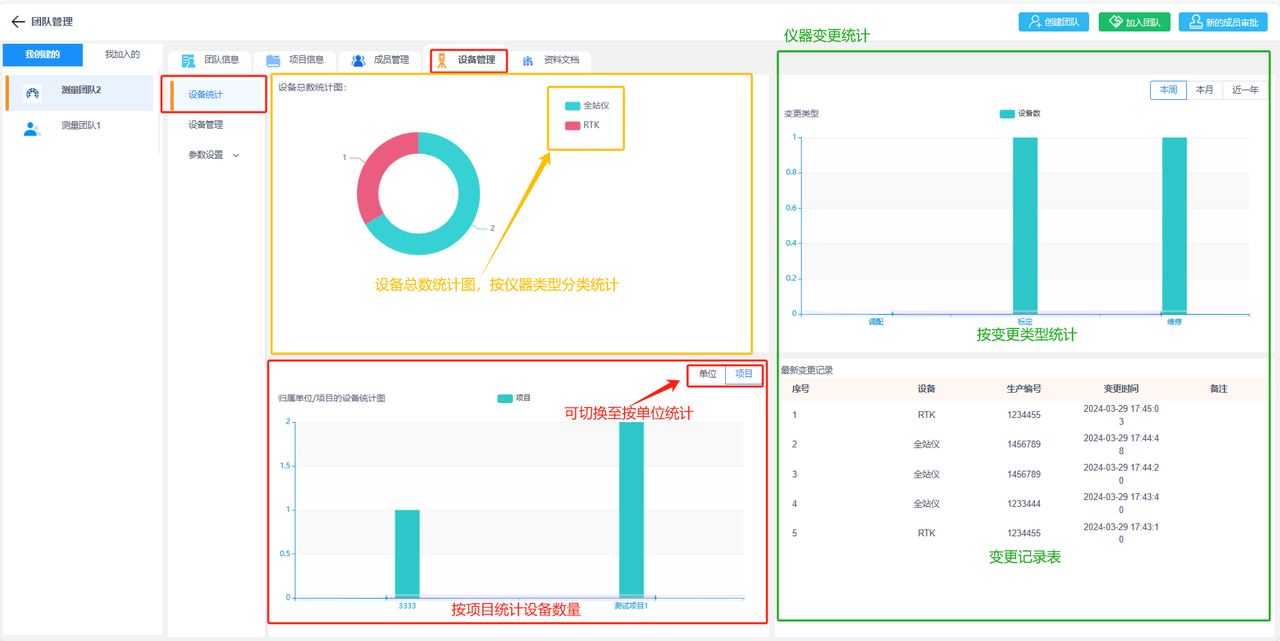Select the 本月 time range
Viewport: 1280px width, 641px height.
pyautogui.click(x=1204, y=90)
